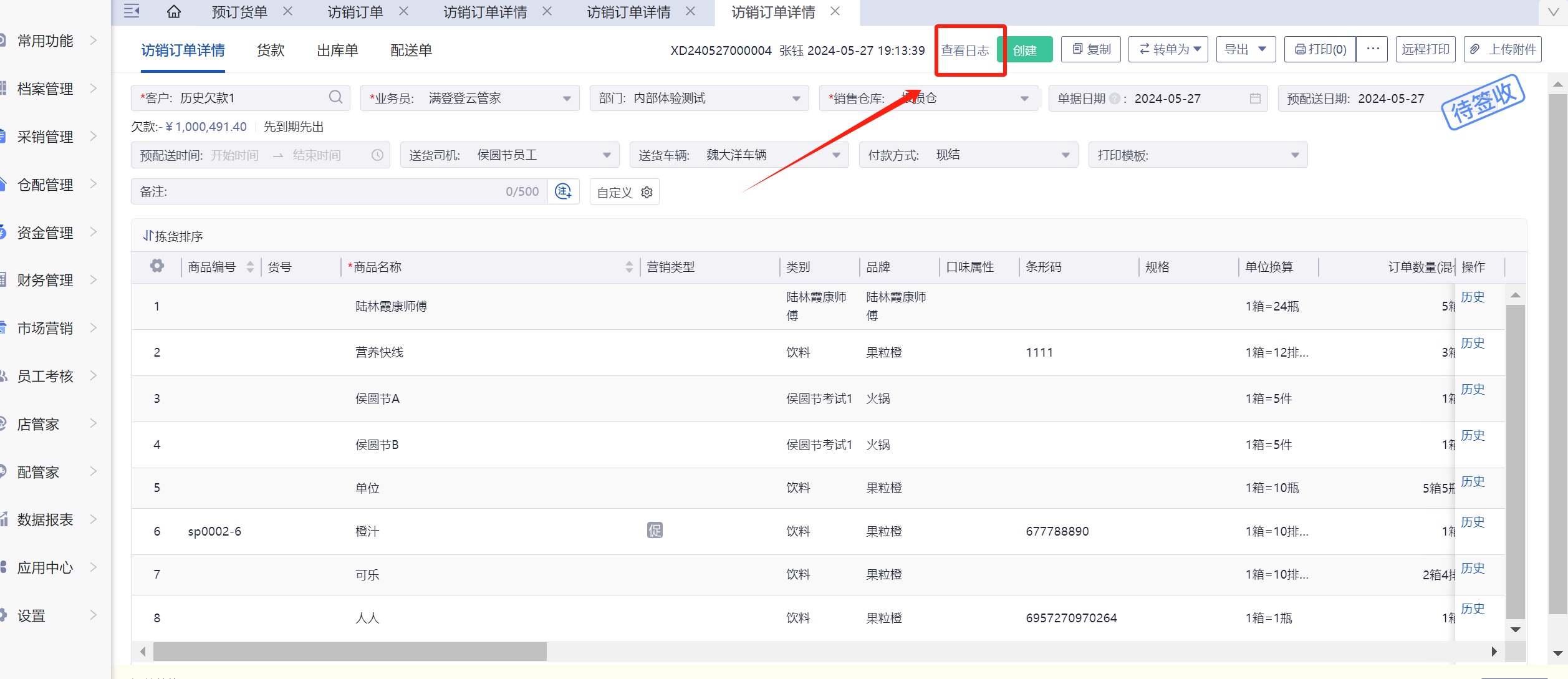Open the table column settings gear

(157, 266)
